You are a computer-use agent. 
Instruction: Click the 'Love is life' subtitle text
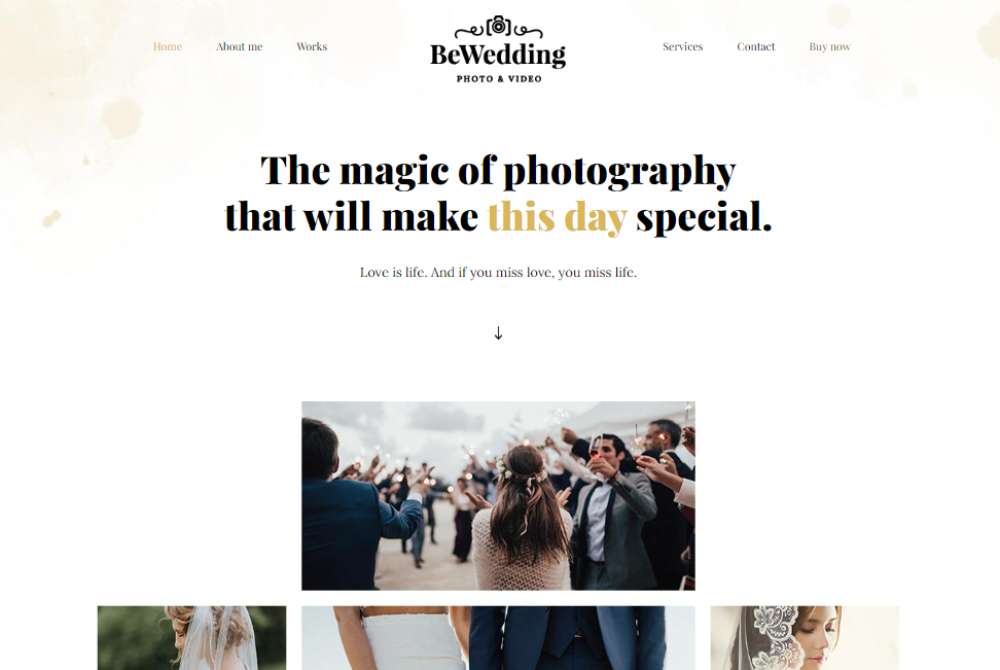(498, 272)
